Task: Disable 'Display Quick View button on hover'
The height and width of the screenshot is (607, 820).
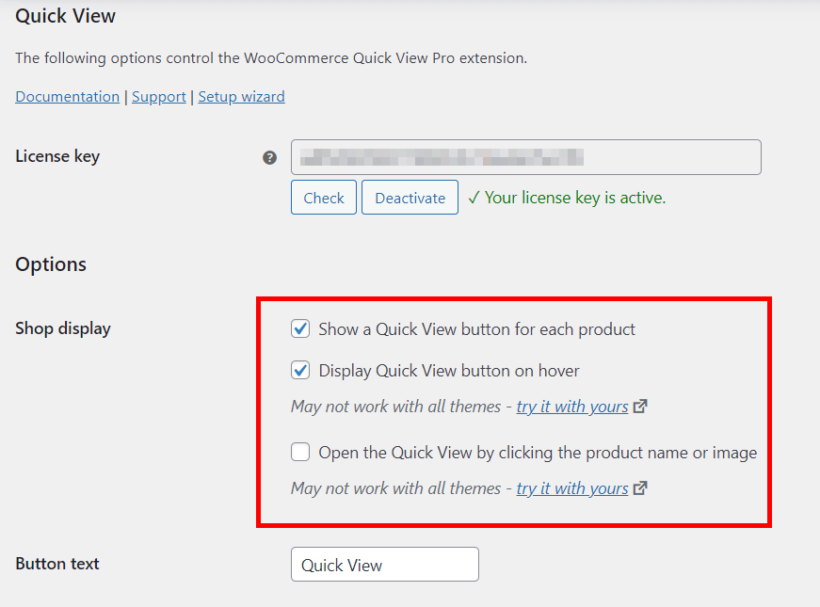Action: [x=301, y=370]
